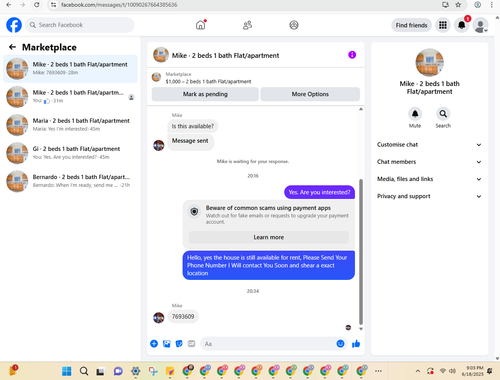Click the purple conversation information icon
Screen dimensions: 500x380
tap(352, 55)
